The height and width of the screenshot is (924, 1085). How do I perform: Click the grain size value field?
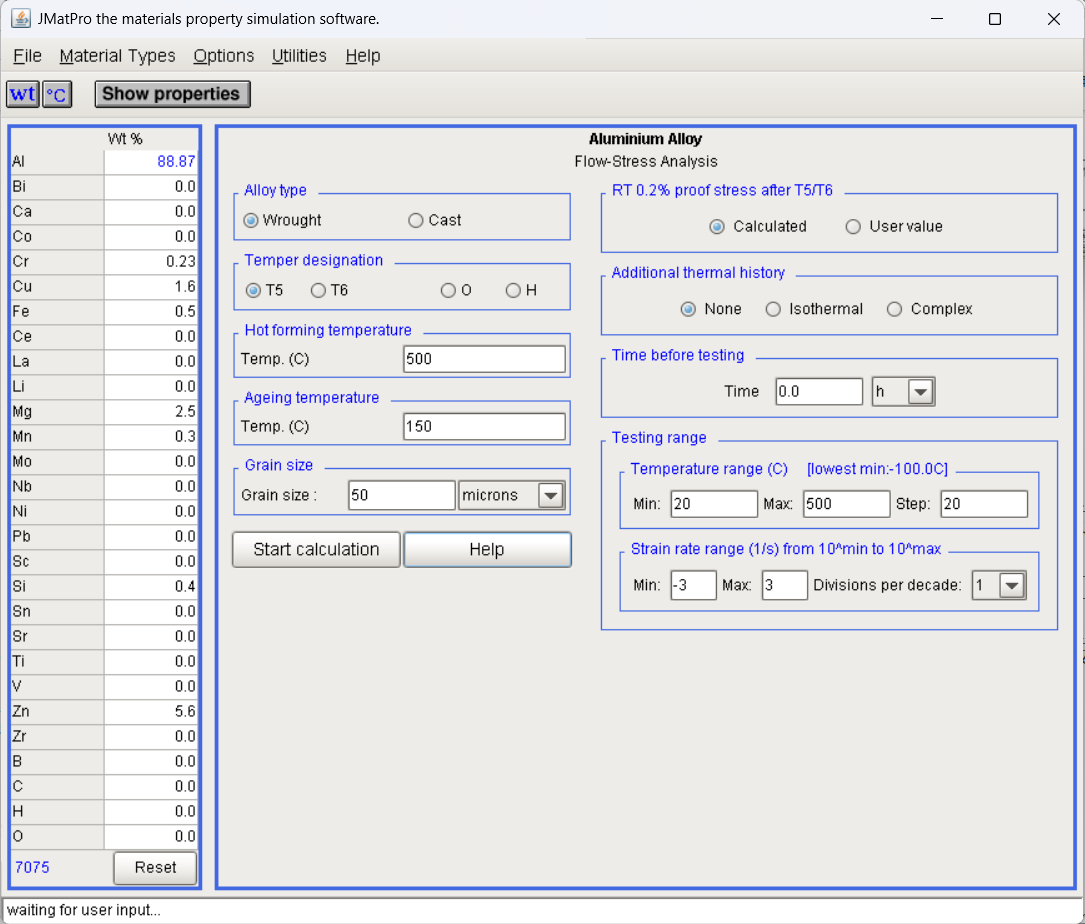click(x=401, y=496)
